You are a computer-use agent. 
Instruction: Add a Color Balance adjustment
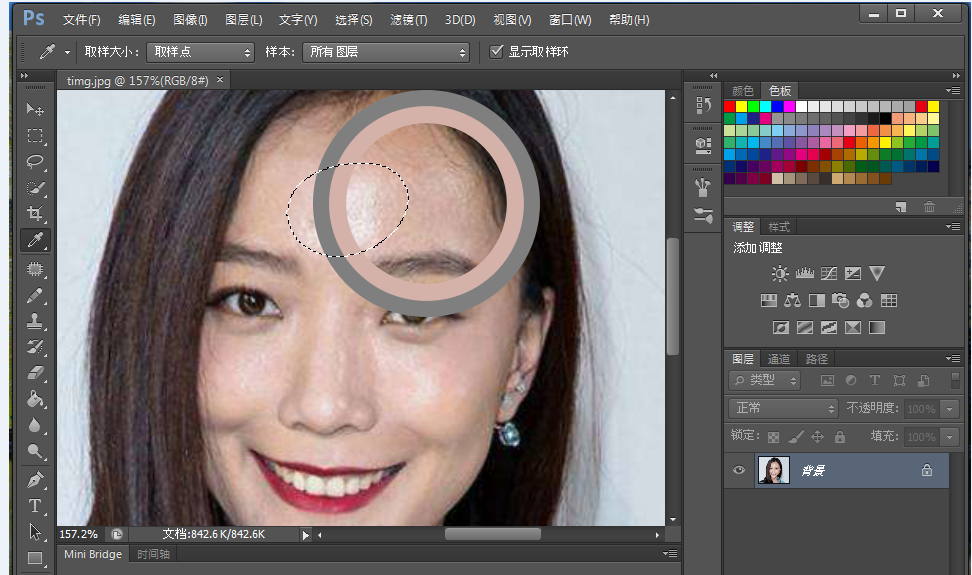point(792,301)
